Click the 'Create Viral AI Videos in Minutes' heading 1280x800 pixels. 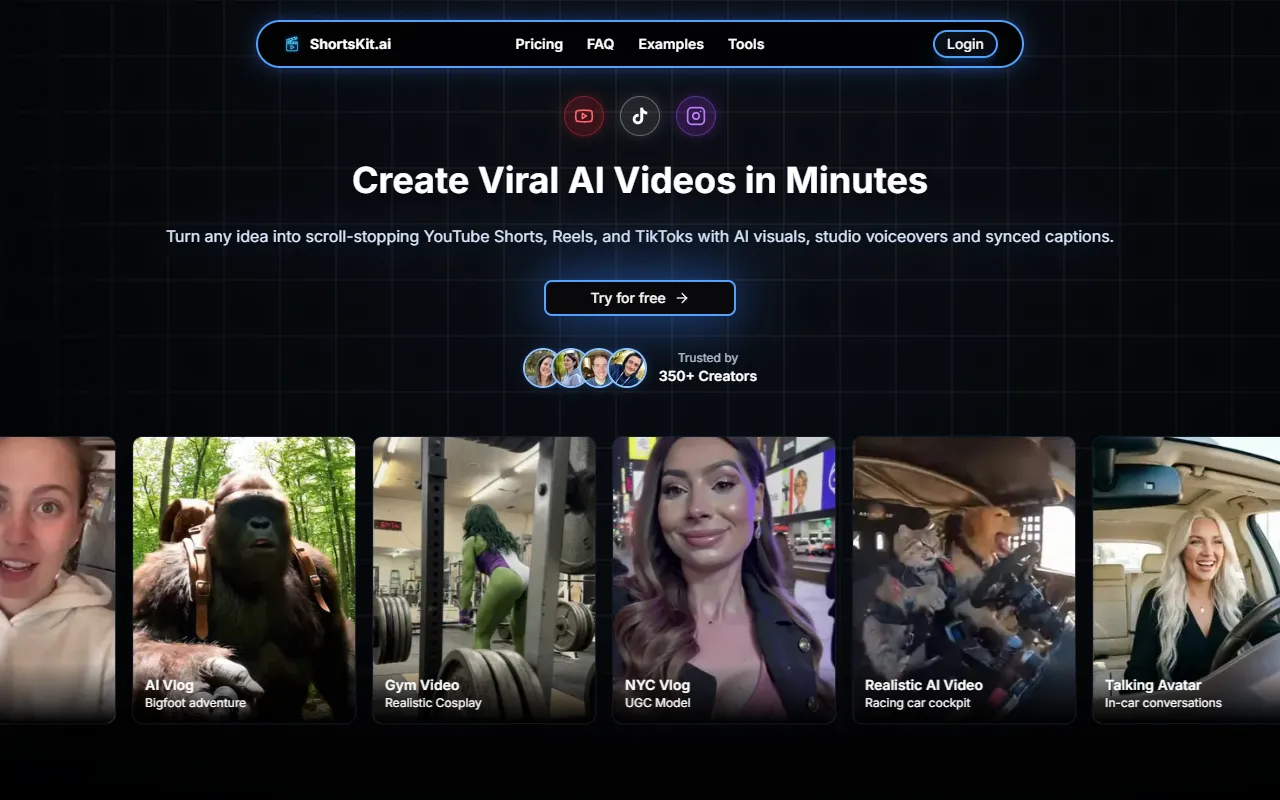(640, 180)
